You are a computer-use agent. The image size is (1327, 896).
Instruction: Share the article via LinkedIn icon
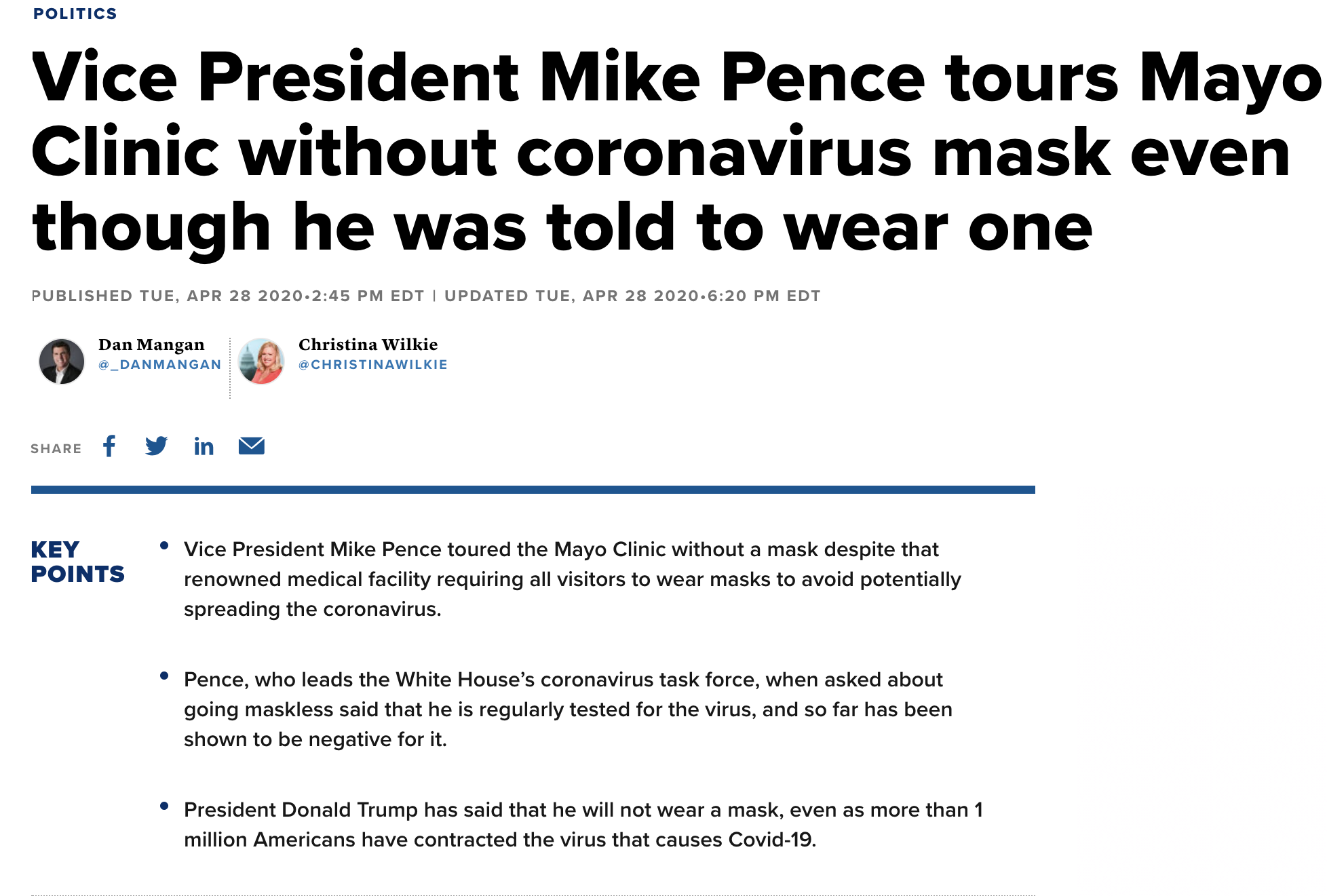[204, 446]
